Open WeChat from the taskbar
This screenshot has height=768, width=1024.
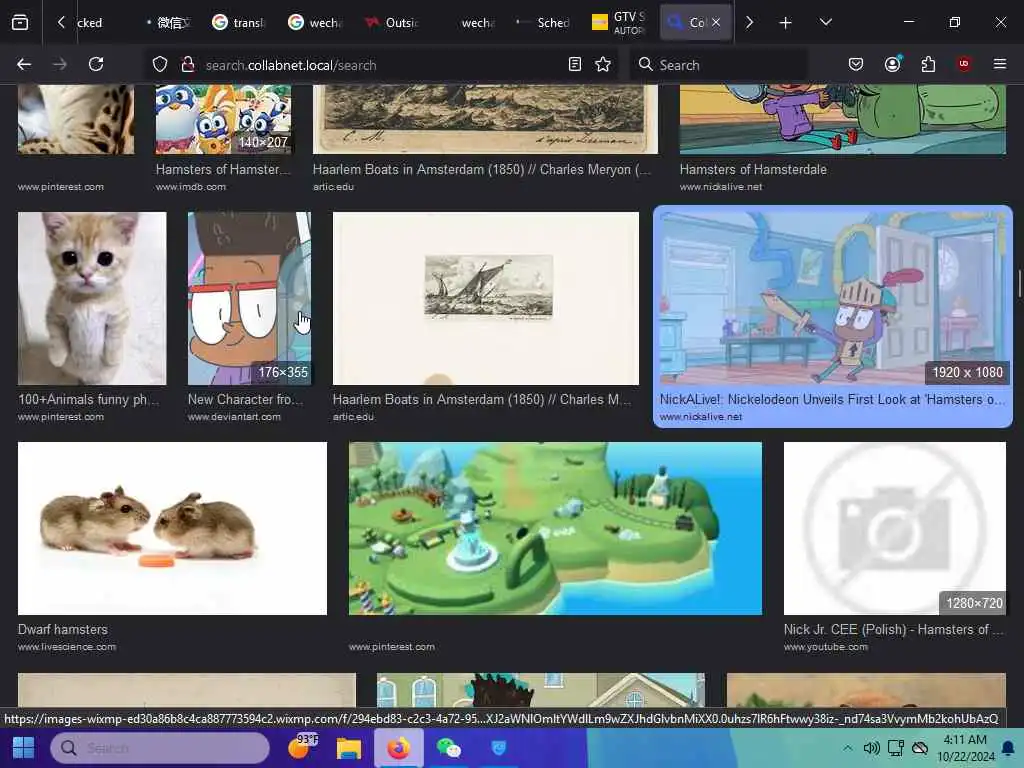coord(449,748)
